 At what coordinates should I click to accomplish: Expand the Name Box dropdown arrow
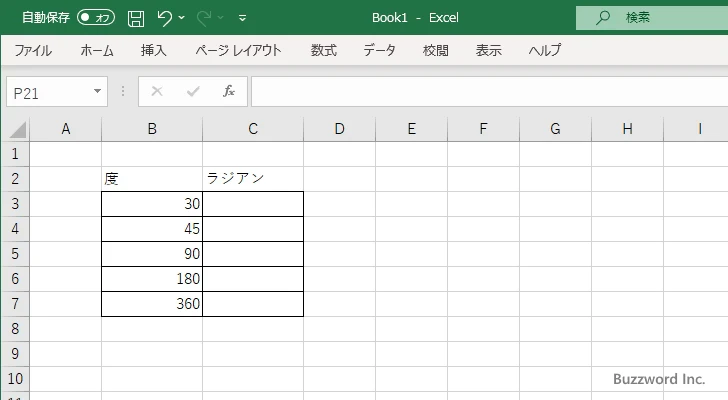pyautogui.click(x=98, y=91)
